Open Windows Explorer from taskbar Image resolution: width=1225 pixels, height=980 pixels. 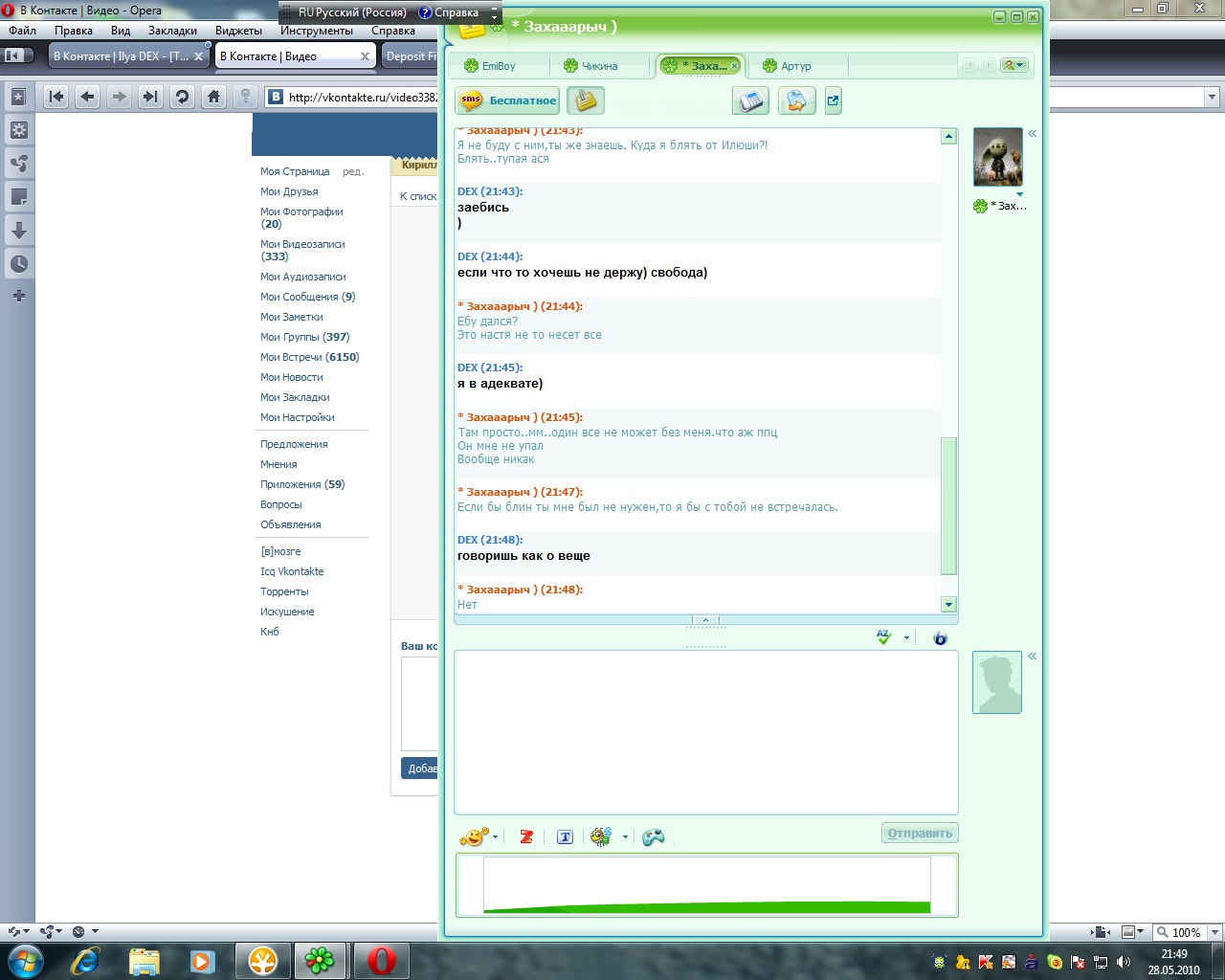coord(144,961)
